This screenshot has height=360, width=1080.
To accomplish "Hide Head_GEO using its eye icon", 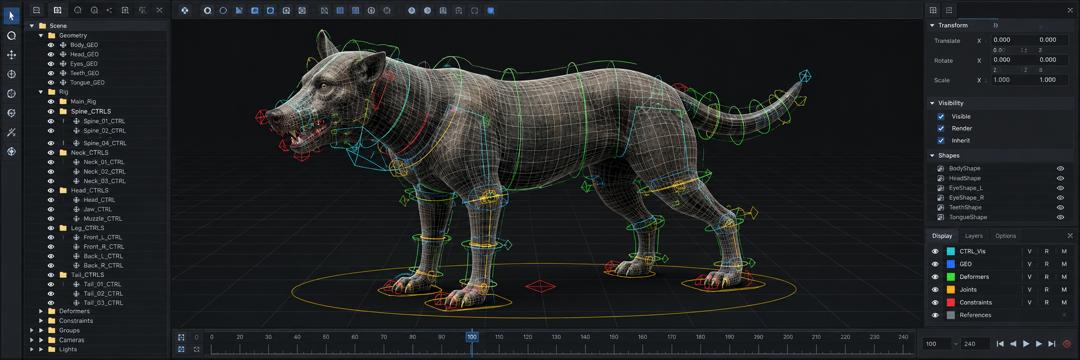I will pyautogui.click(x=50, y=54).
